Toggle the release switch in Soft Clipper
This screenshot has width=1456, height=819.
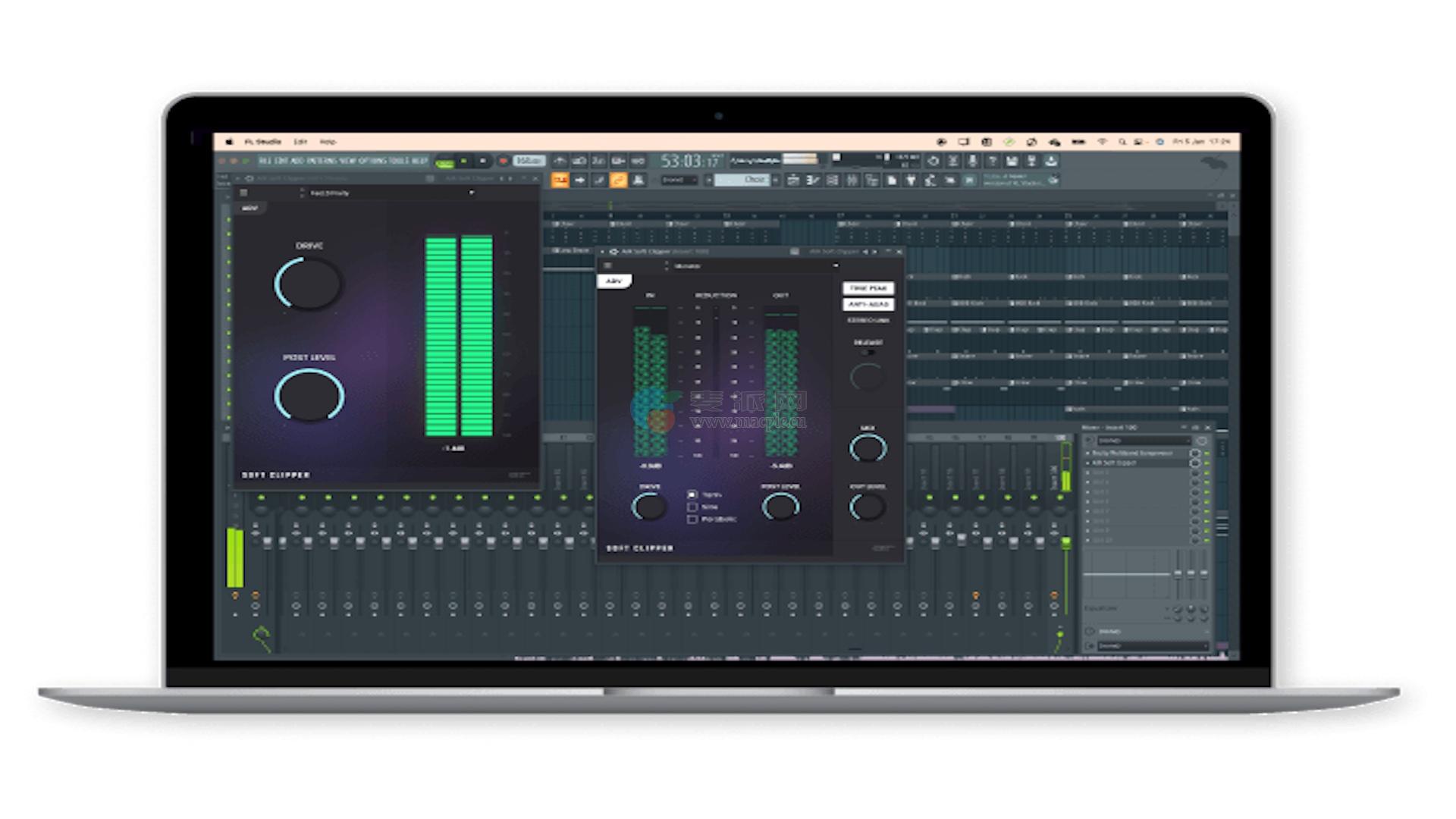coord(868,352)
